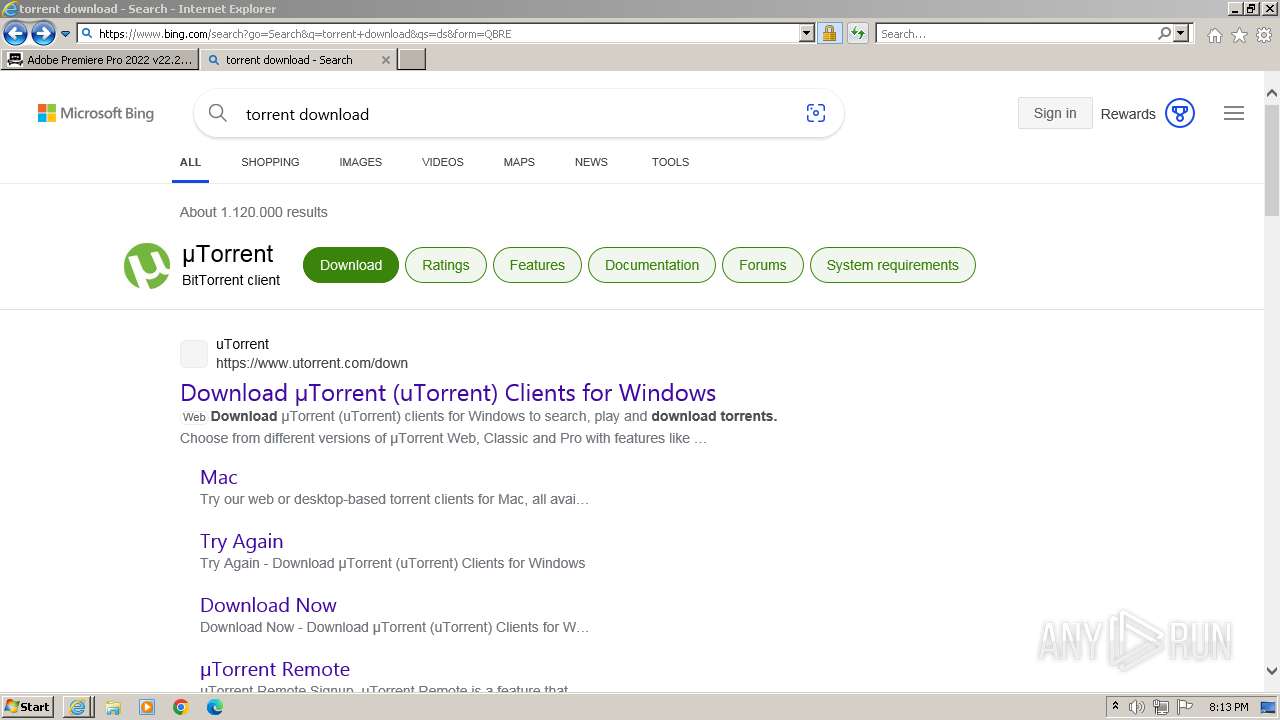Open the Rewards link
The image size is (1280, 720).
tap(1128, 114)
